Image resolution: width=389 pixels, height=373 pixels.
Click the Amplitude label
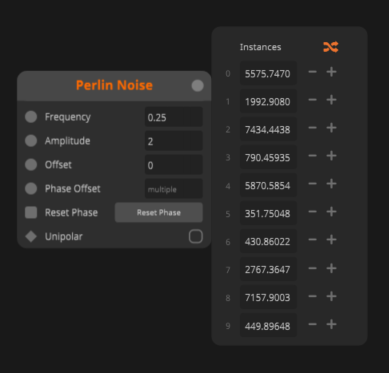[67, 141]
